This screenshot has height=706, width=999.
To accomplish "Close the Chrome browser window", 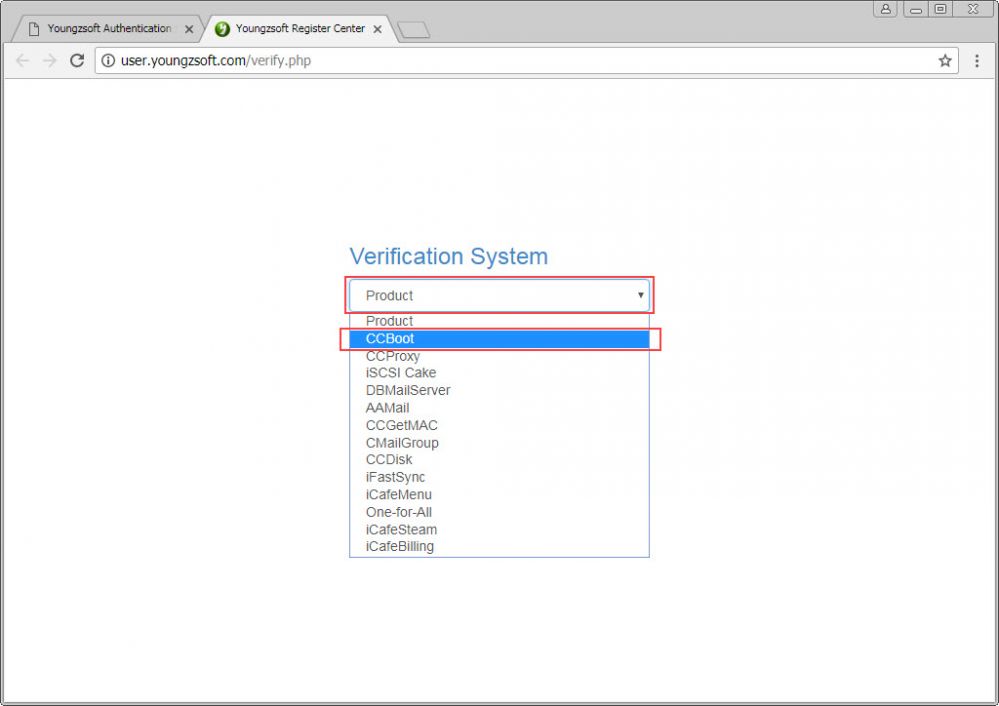I will [x=973, y=9].
